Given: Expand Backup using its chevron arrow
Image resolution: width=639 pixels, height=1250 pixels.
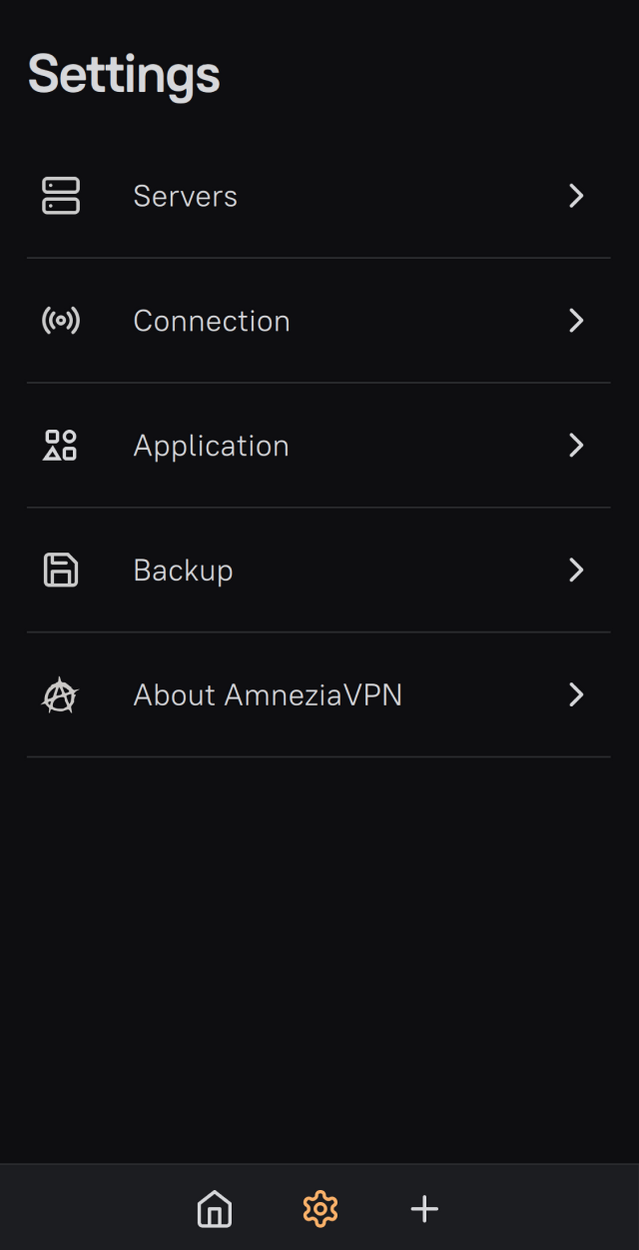Looking at the screenshot, I should 576,570.
